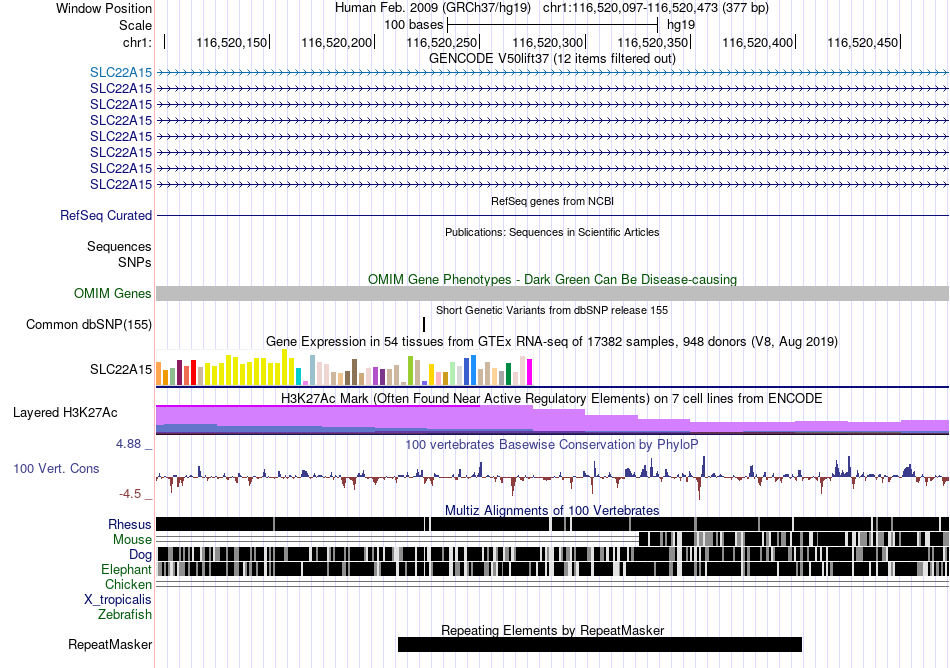Click the SNPs track label
This screenshot has height=668, width=950.
pos(135,262)
